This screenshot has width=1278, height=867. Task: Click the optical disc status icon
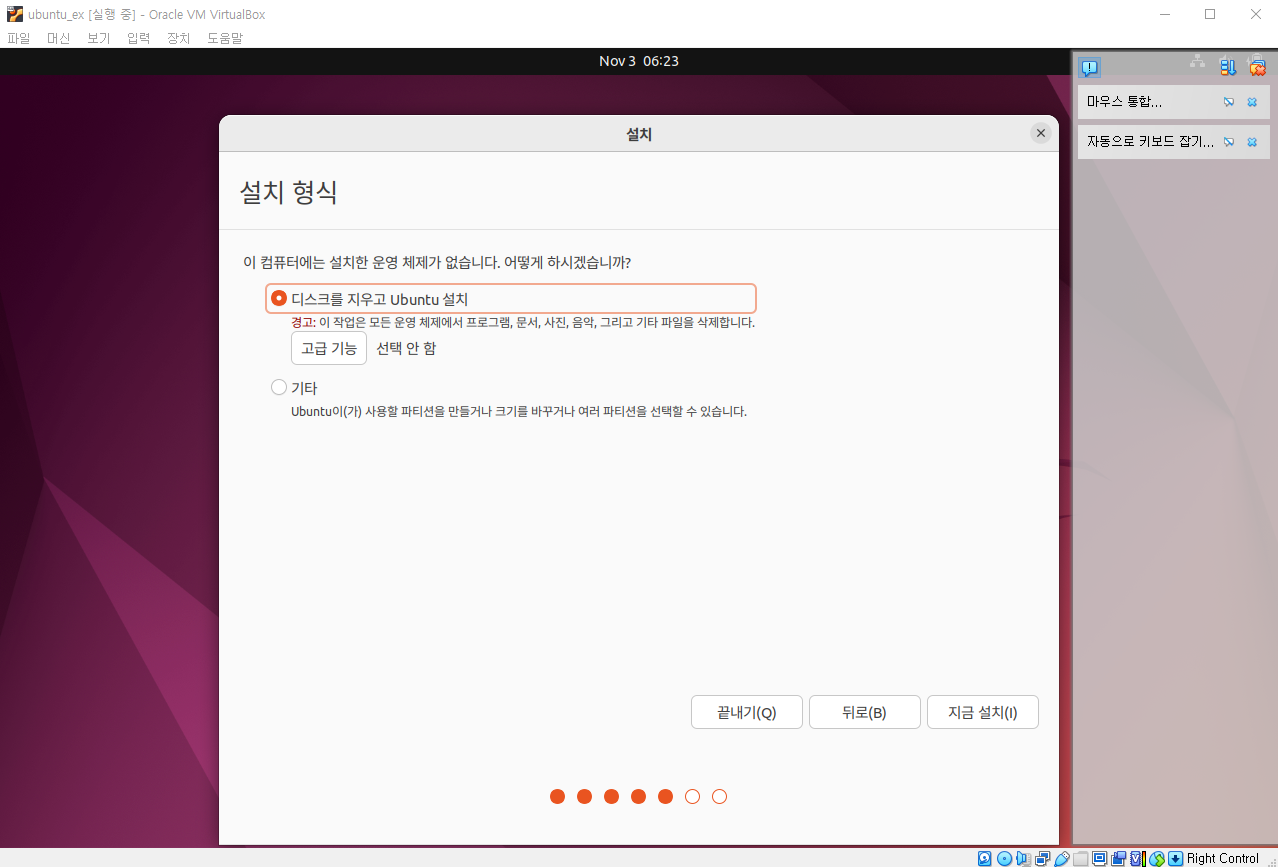pos(1004,858)
